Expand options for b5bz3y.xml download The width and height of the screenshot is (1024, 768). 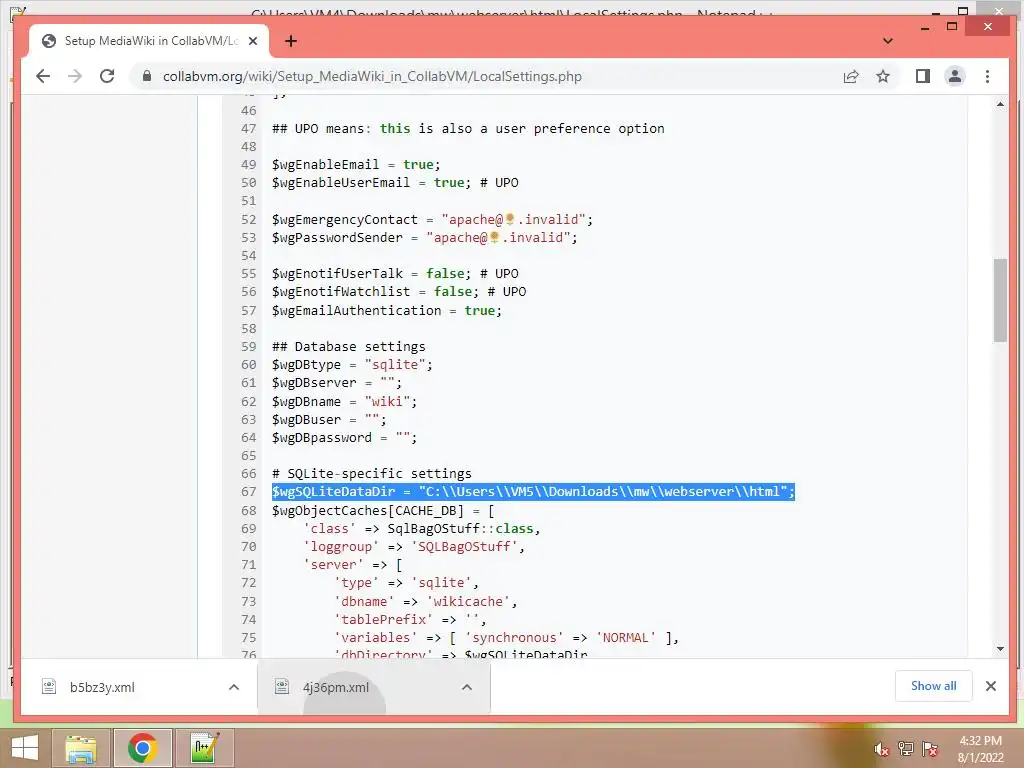pyautogui.click(x=234, y=687)
